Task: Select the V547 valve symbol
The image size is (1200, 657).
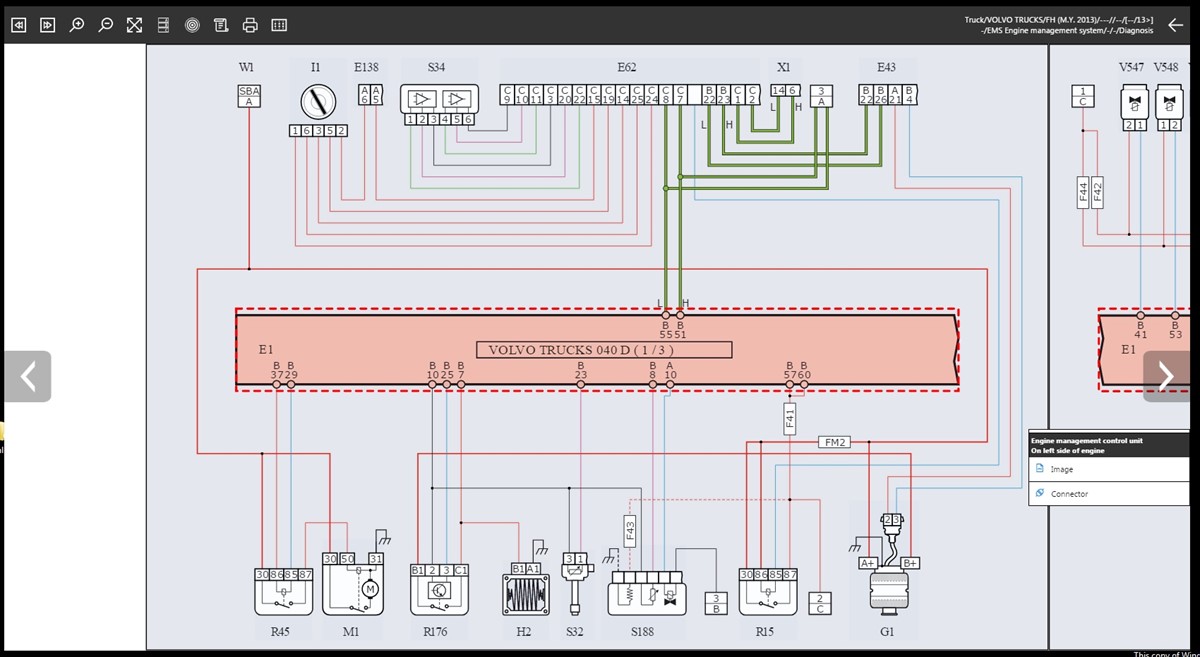Action: [x=1134, y=102]
